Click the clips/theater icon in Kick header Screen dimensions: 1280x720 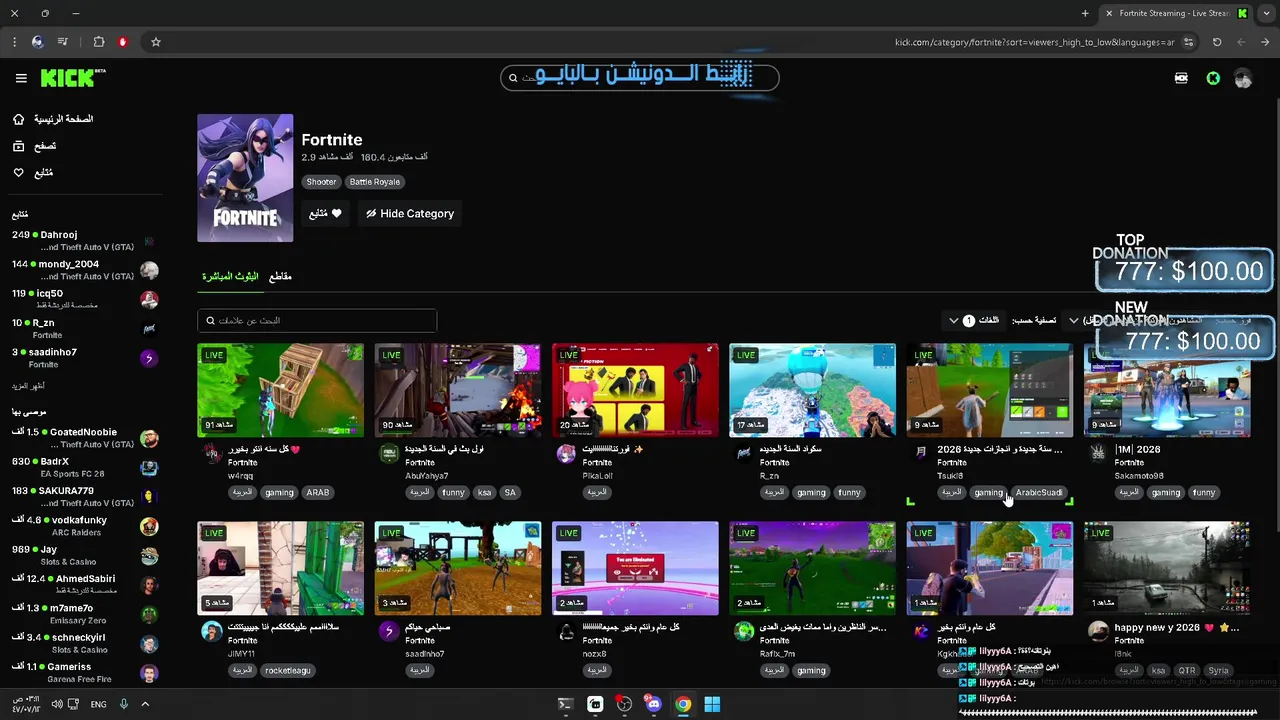[x=1181, y=78]
